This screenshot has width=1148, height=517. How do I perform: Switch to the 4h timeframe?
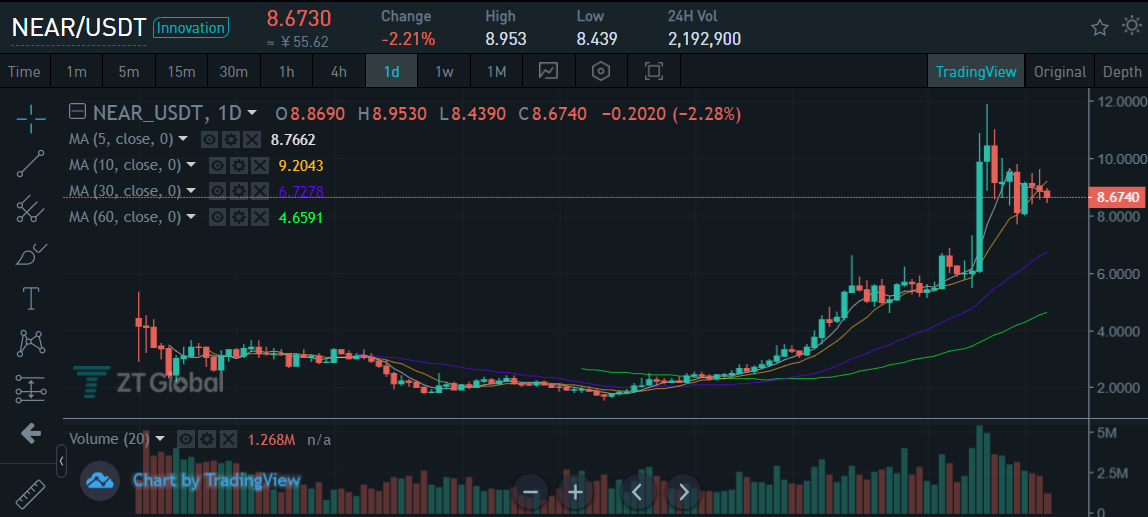(339, 72)
